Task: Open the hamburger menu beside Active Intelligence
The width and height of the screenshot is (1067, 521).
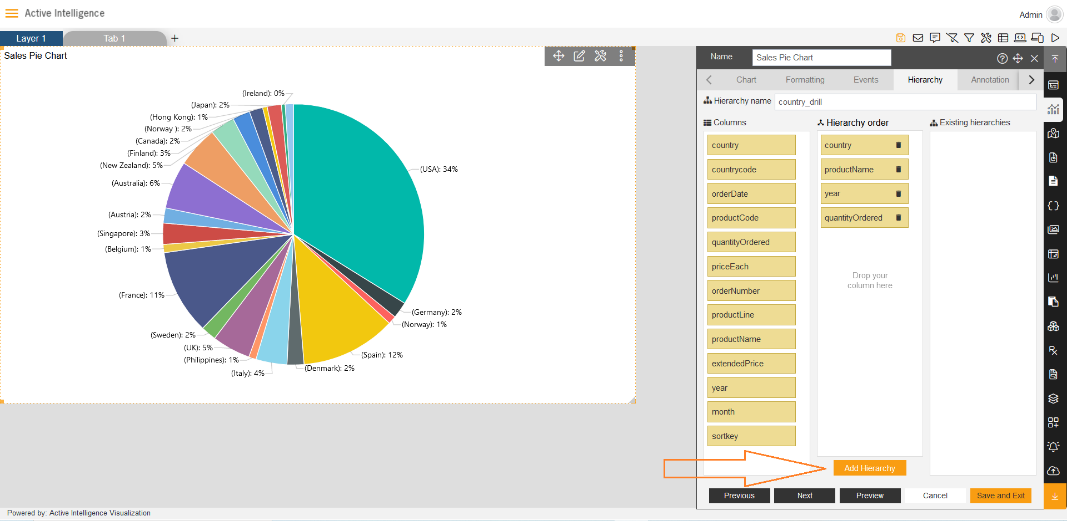Action: pyautogui.click(x=12, y=14)
